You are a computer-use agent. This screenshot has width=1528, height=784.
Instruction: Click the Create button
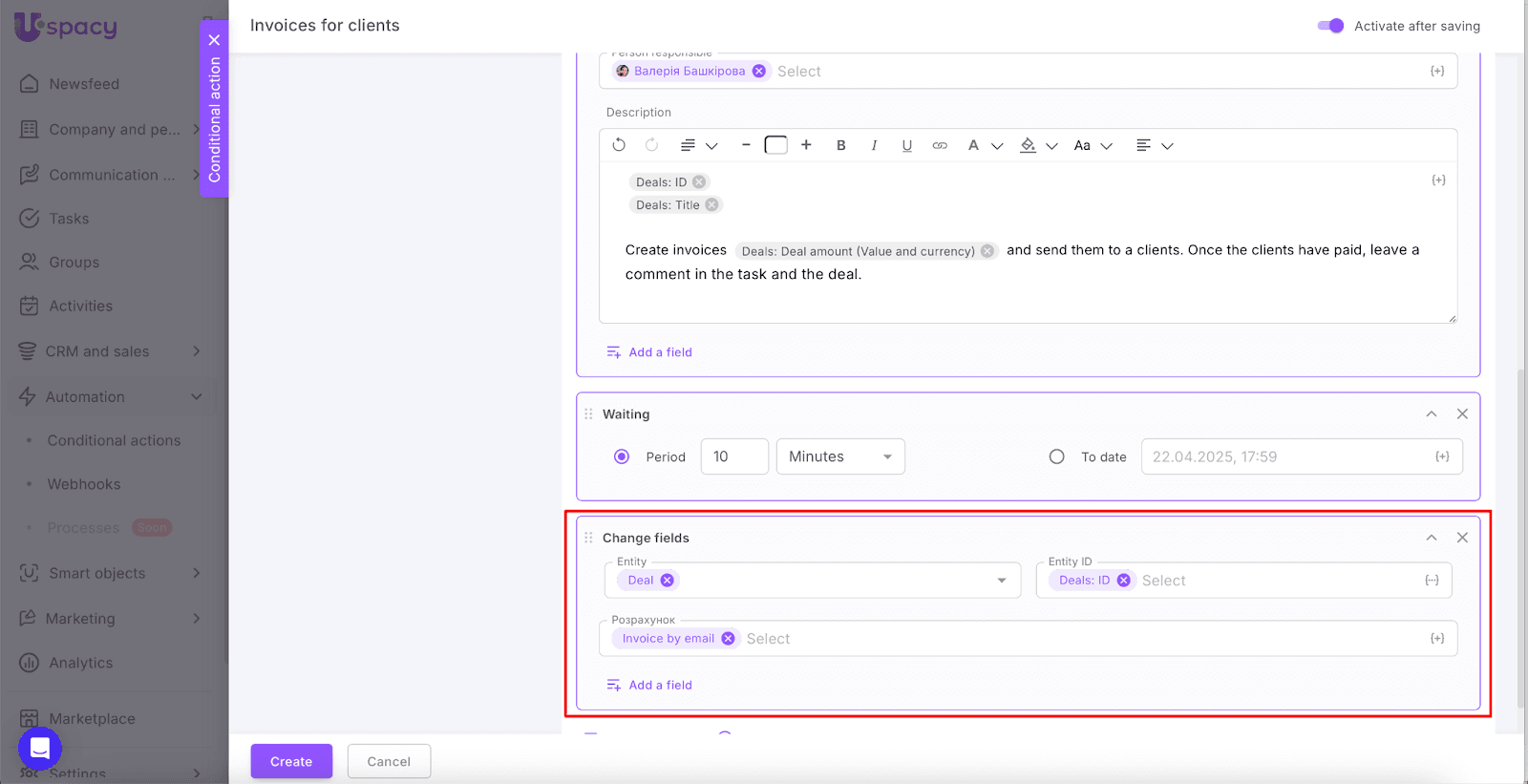[291, 761]
